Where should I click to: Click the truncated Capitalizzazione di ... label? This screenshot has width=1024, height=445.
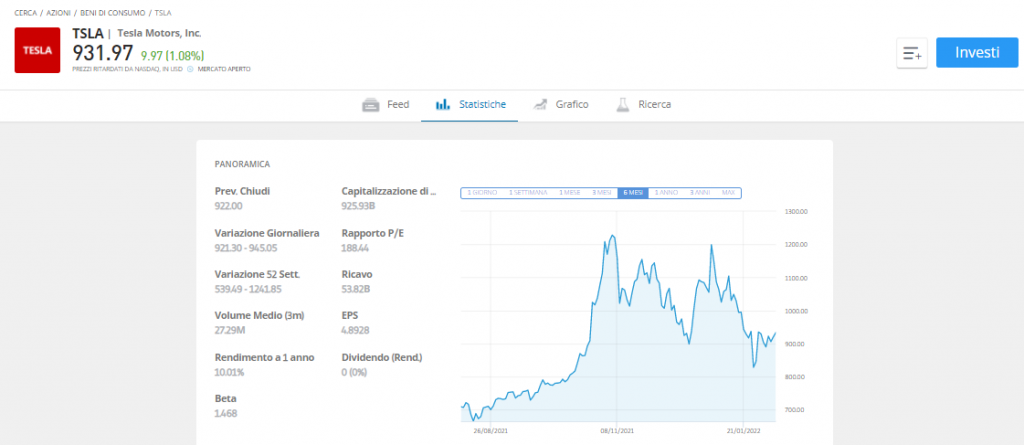389,191
